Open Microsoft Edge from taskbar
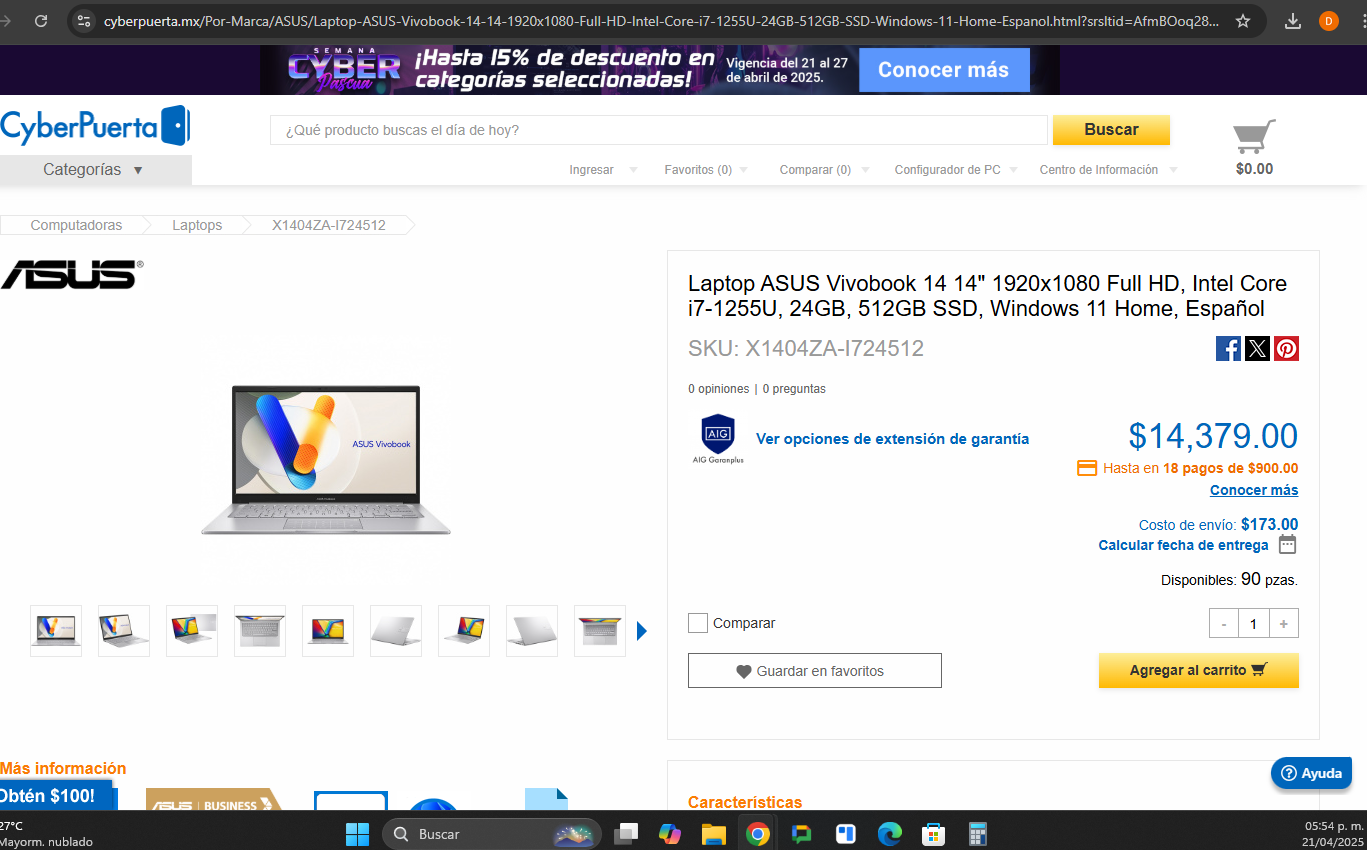This screenshot has height=850, width=1367. coord(889,833)
